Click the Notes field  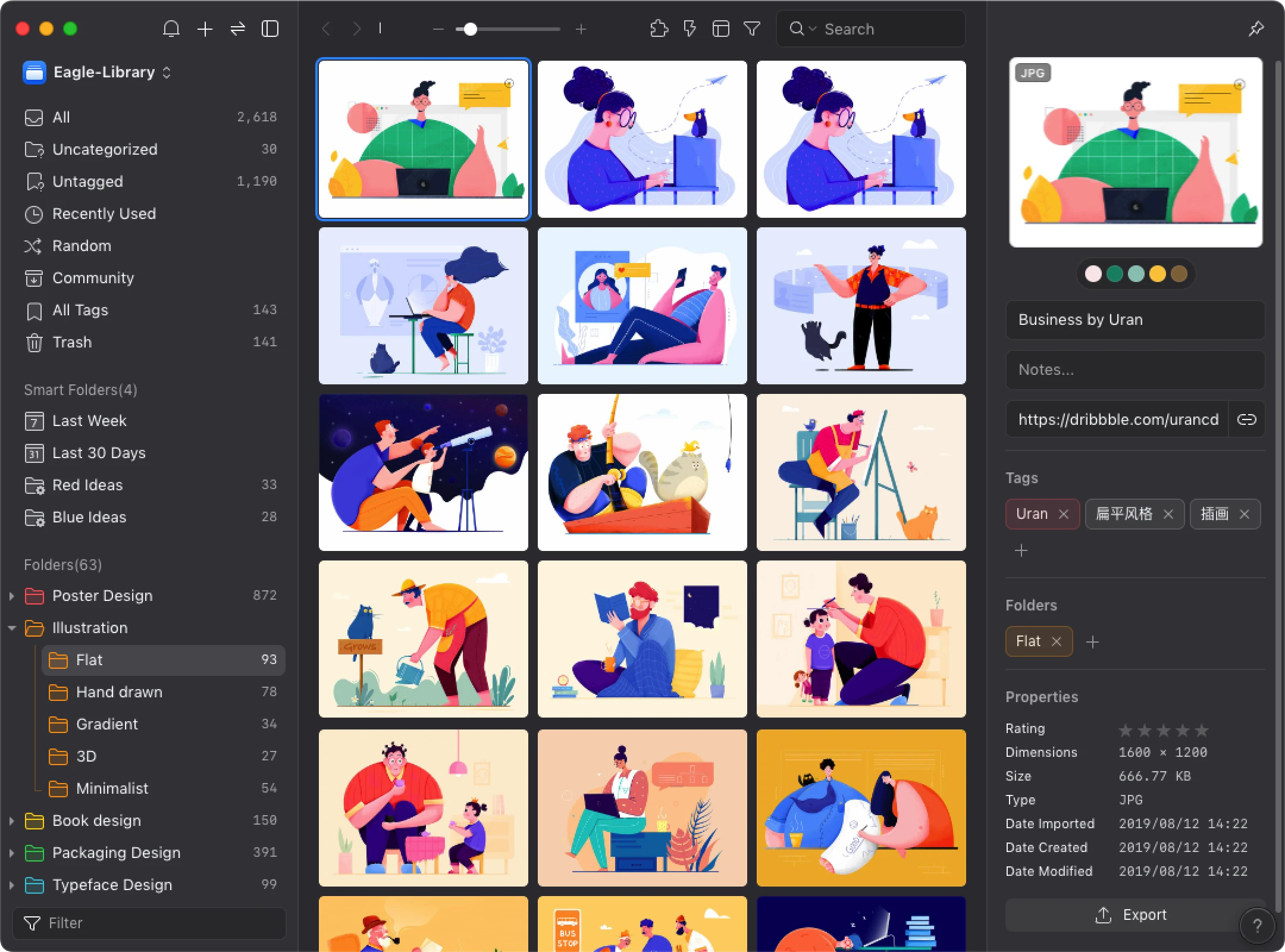click(x=1135, y=369)
